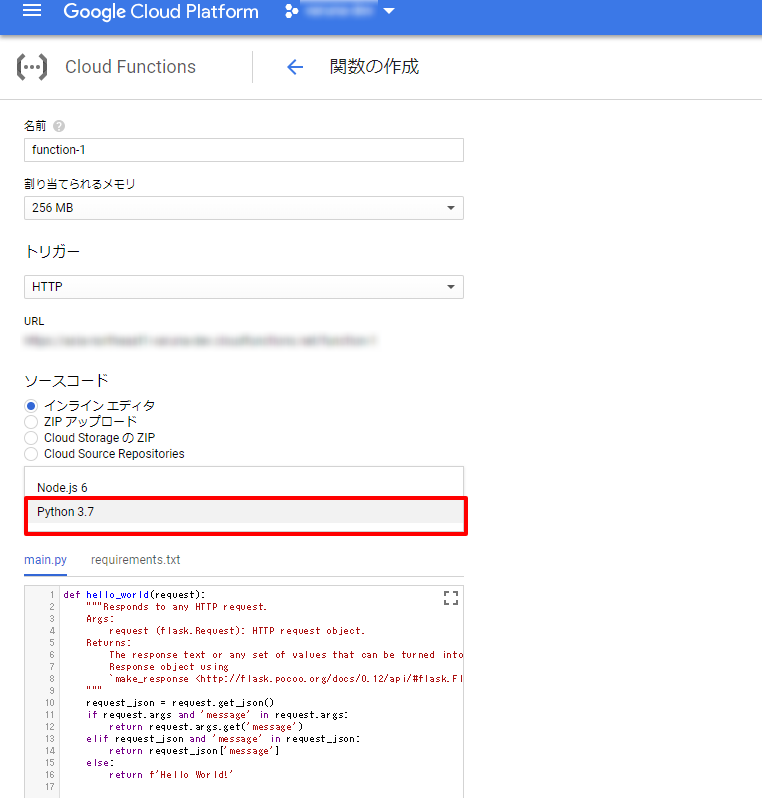Image resolution: width=762 pixels, height=798 pixels.
Task: Open the hamburger navigation menu
Action: point(32,10)
